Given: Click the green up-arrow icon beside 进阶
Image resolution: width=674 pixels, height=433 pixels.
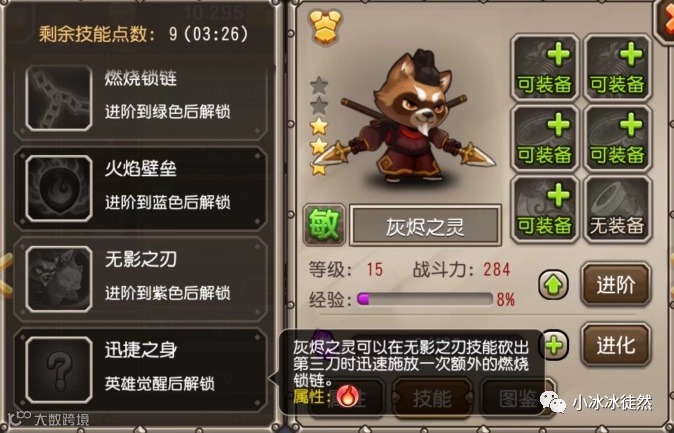Looking at the screenshot, I should click(554, 285).
